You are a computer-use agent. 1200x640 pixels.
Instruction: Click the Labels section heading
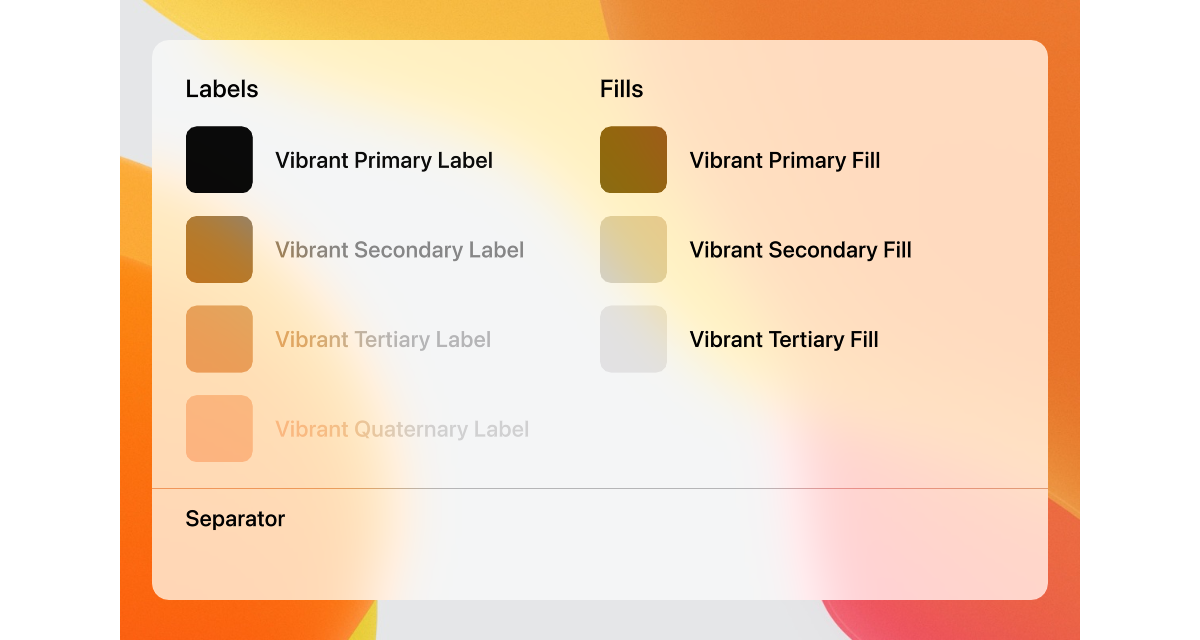coord(222,89)
